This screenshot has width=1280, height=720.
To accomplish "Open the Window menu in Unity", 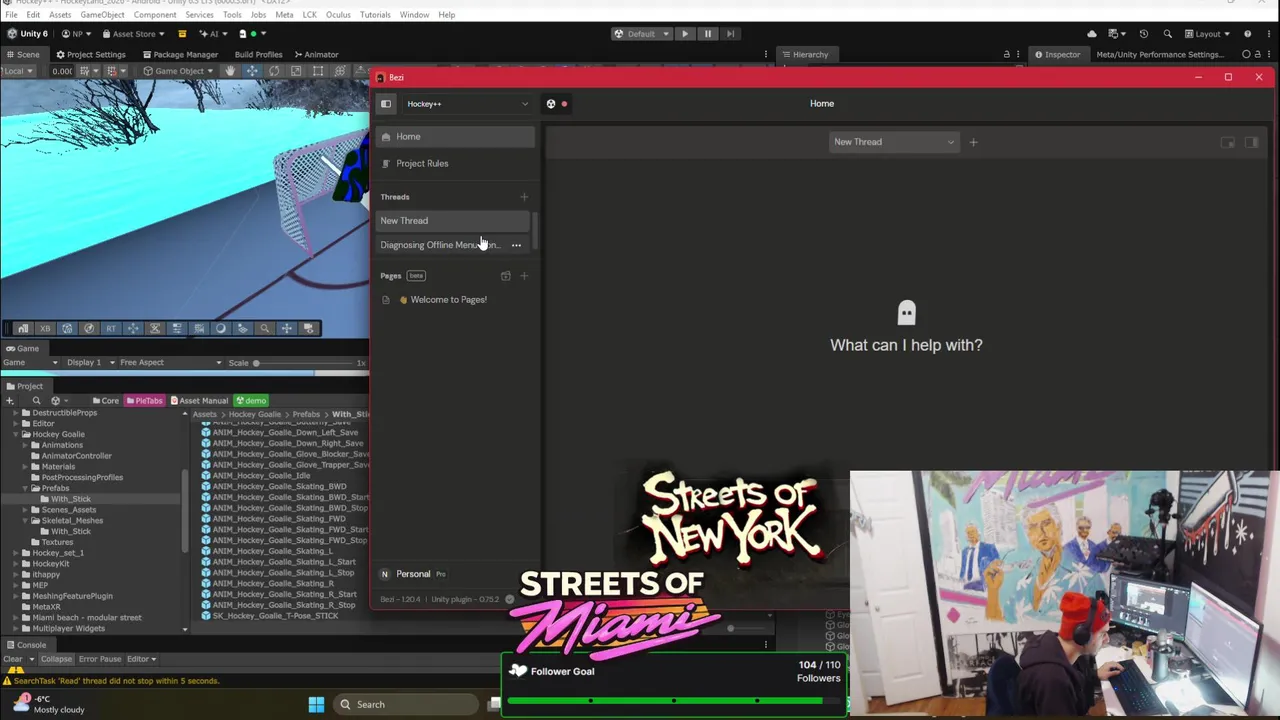I will pyautogui.click(x=414, y=15).
